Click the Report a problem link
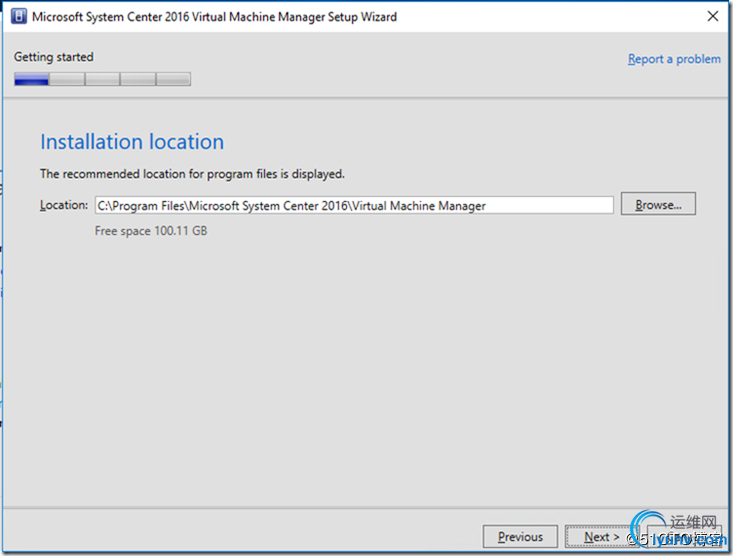The width and height of the screenshot is (733, 556). click(674, 59)
